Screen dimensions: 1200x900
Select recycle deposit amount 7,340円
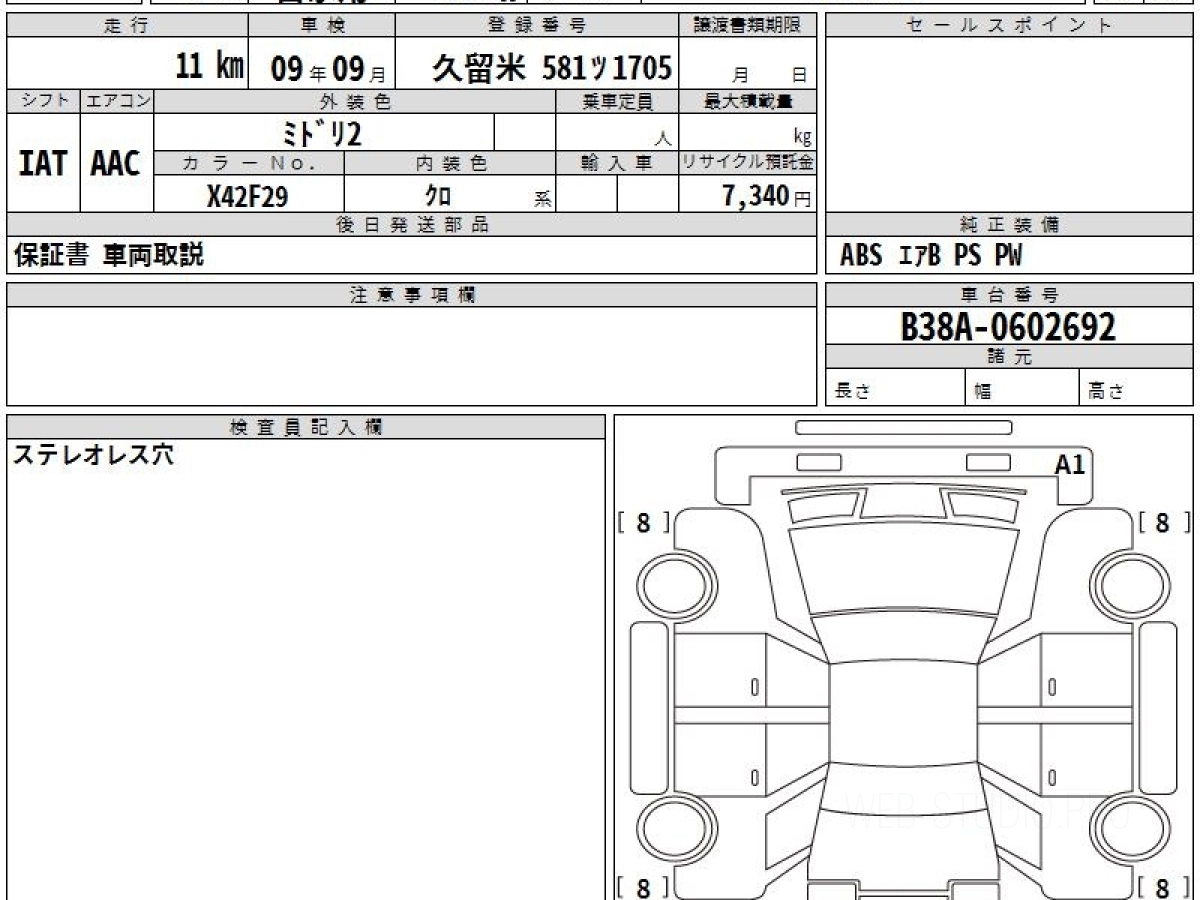point(767,197)
